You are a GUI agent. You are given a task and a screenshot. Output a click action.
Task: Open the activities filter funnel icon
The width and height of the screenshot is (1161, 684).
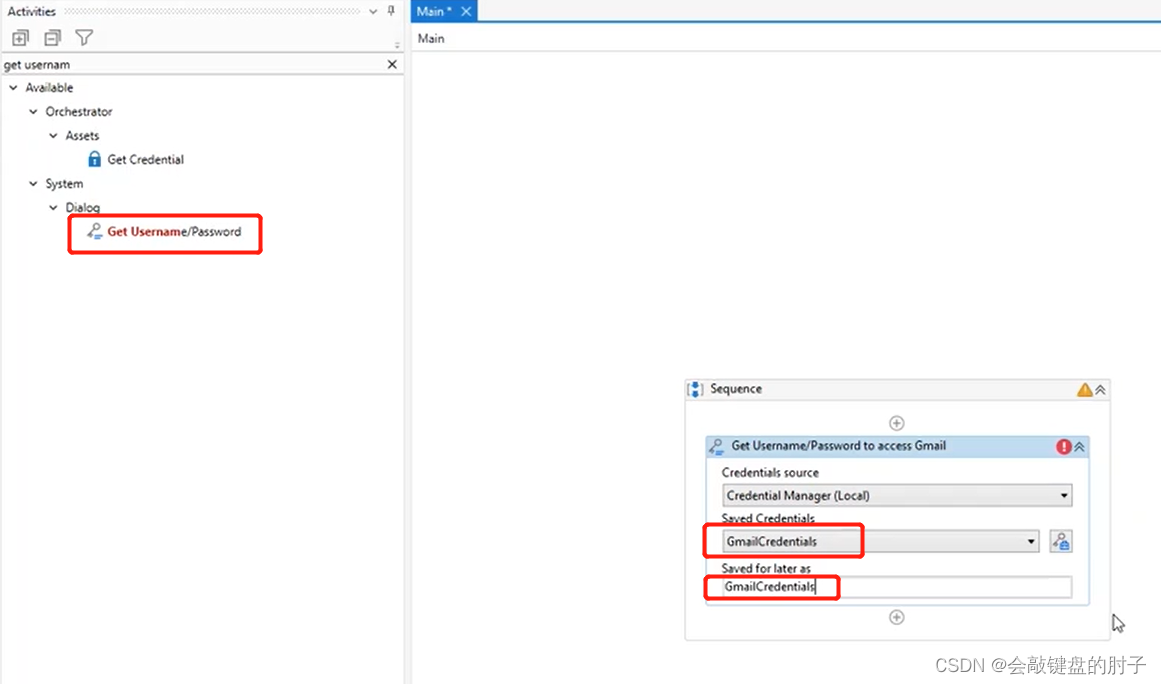84,37
